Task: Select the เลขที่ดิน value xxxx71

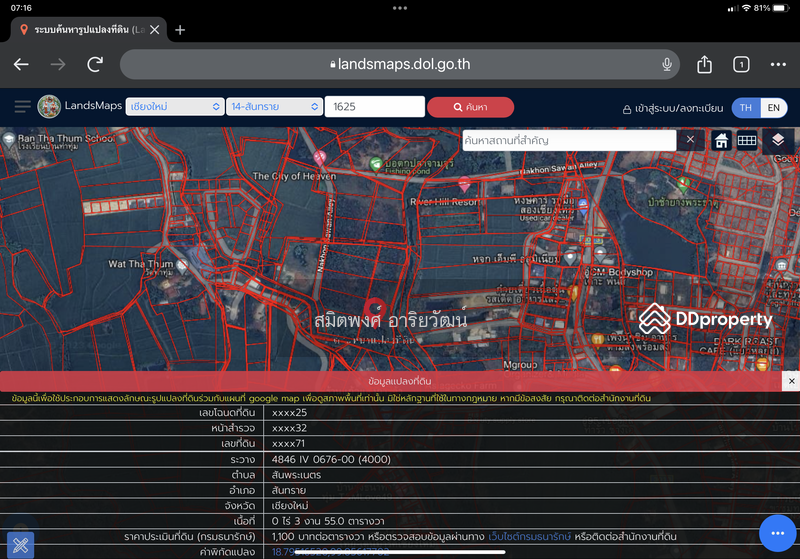Action: pos(288,443)
